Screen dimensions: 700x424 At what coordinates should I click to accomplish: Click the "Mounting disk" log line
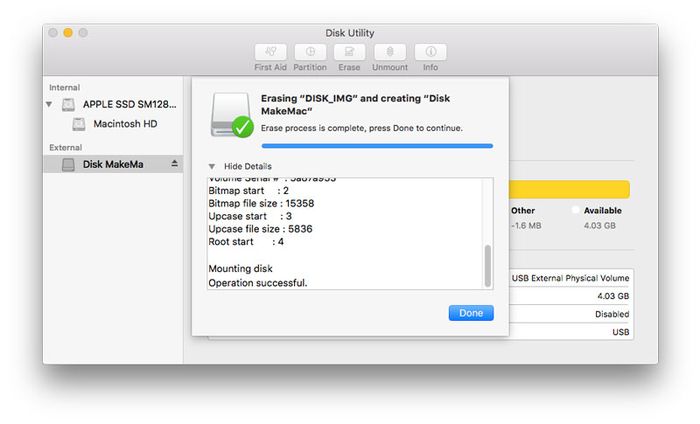point(240,269)
